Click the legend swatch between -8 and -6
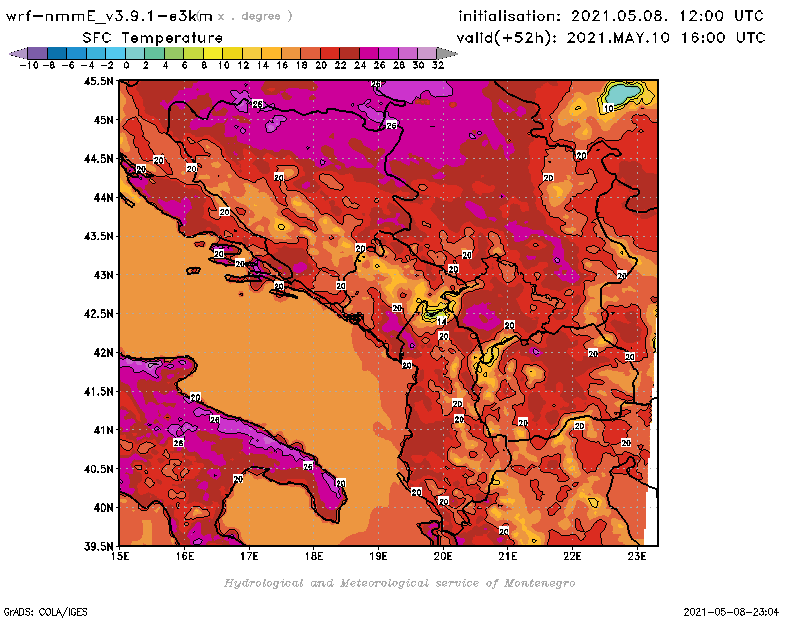 click(57, 53)
